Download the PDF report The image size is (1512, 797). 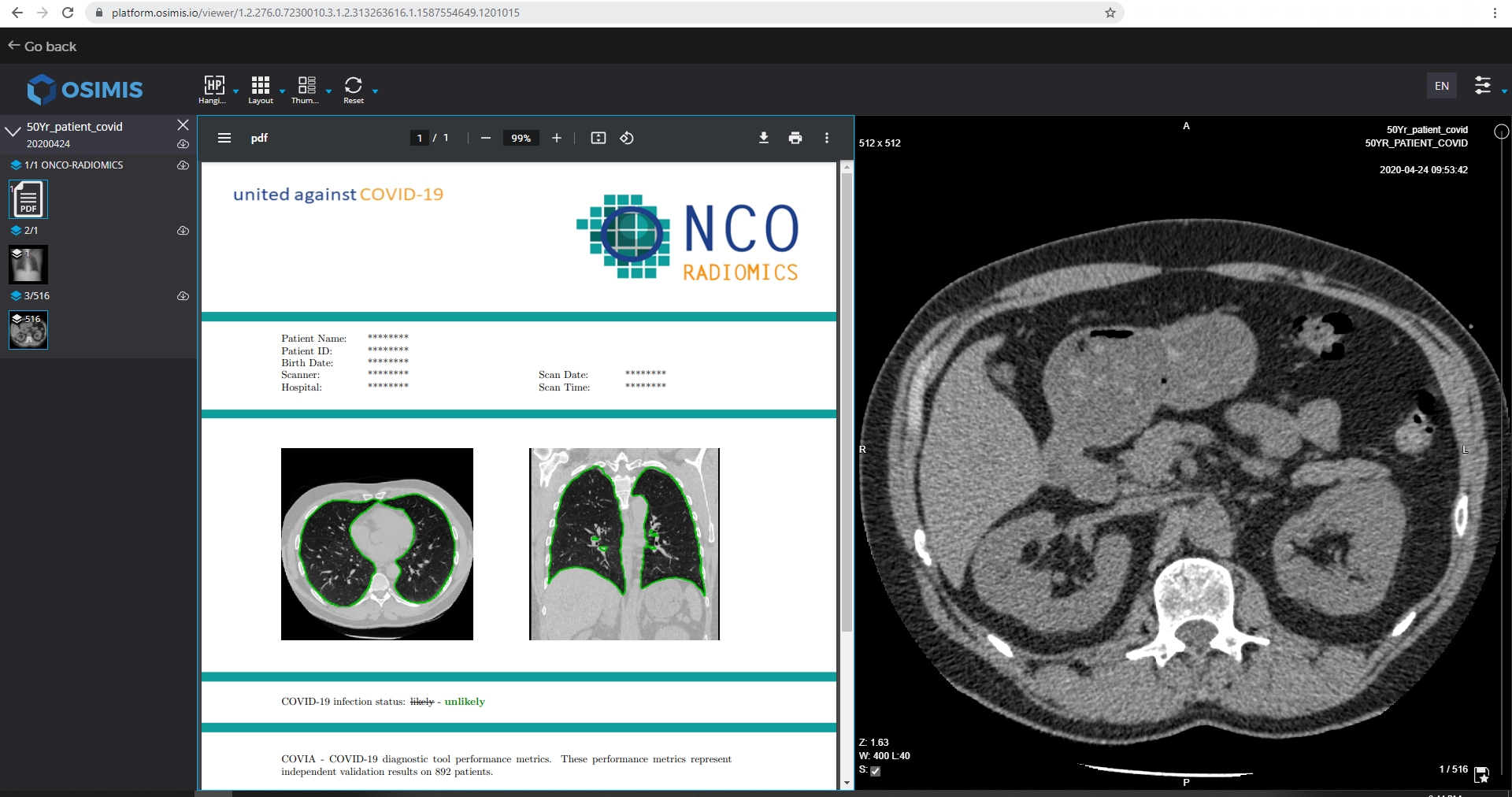[x=763, y=138]
